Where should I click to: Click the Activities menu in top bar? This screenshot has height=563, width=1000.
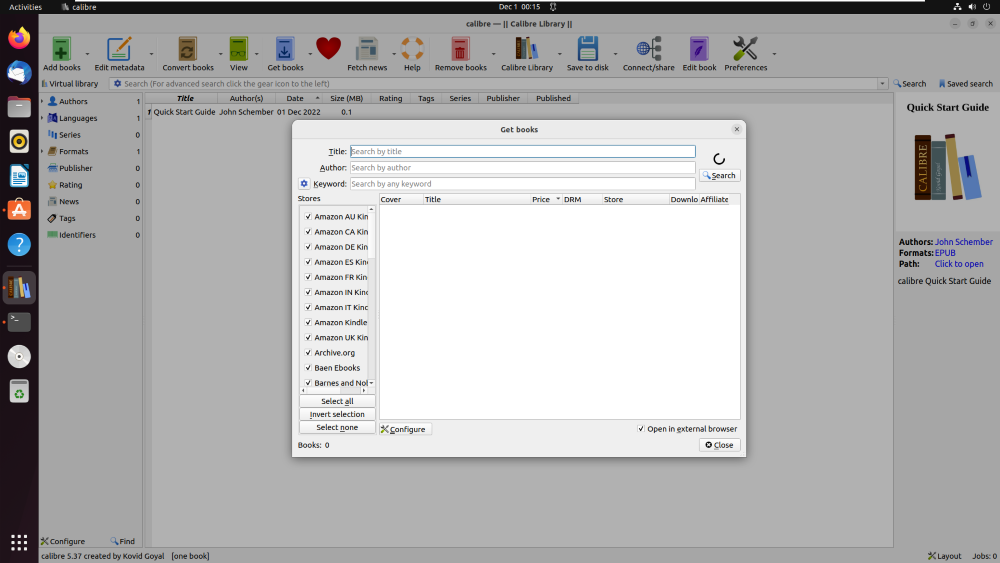(x=26, y=7)
